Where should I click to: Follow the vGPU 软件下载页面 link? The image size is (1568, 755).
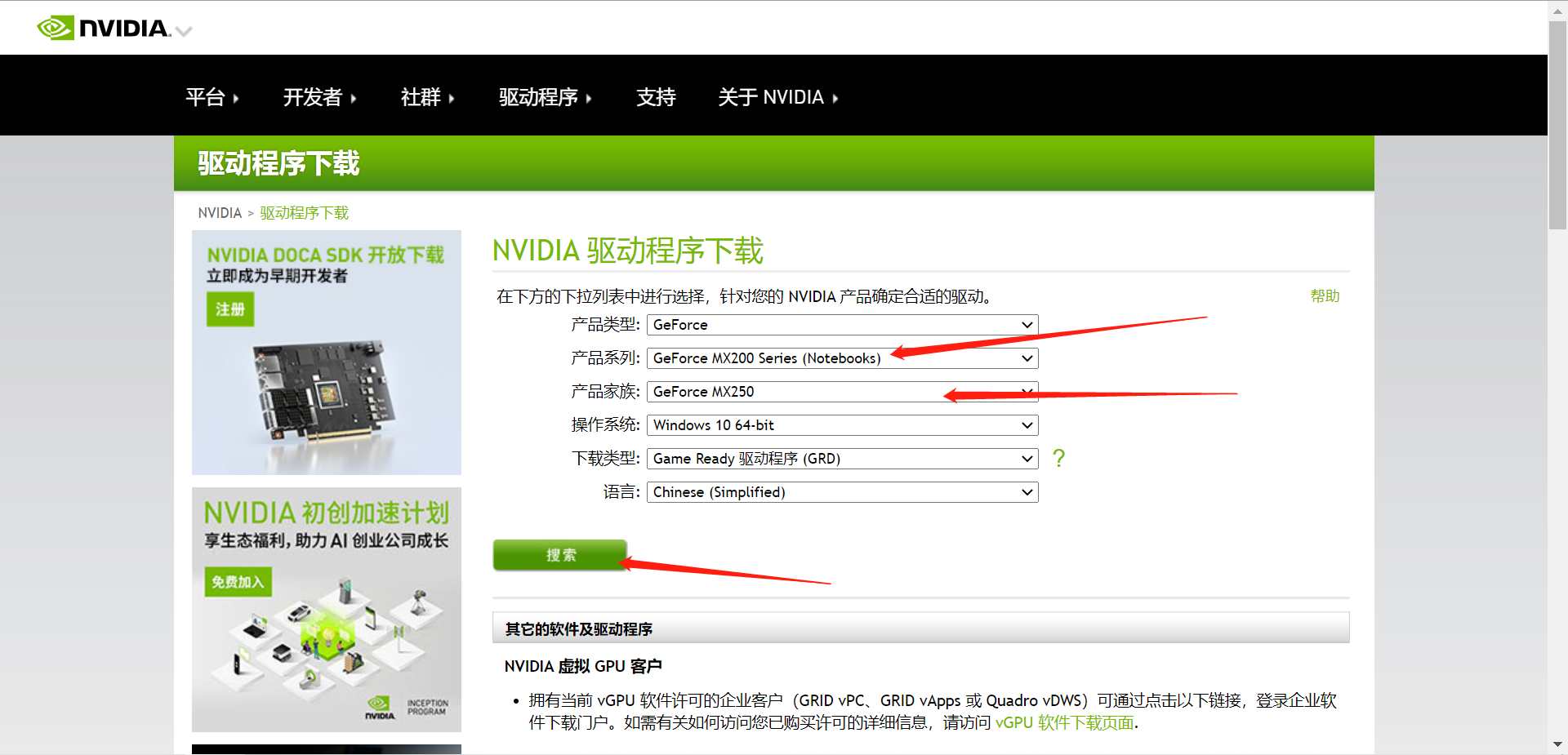1063,722
